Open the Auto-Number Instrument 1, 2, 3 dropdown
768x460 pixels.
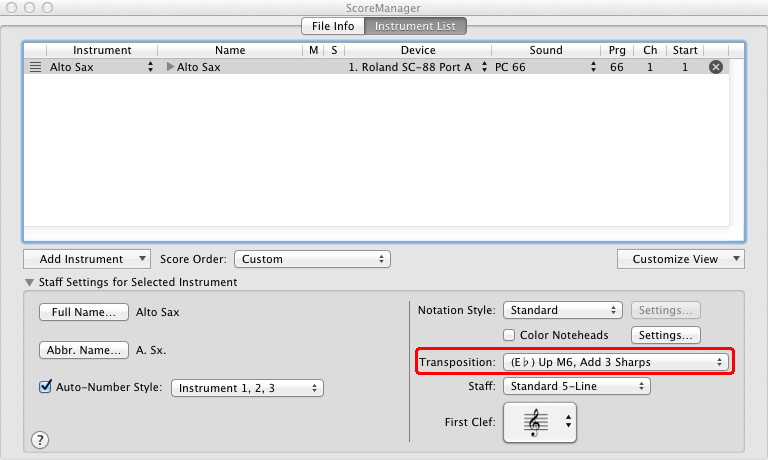tap(247, 388)
